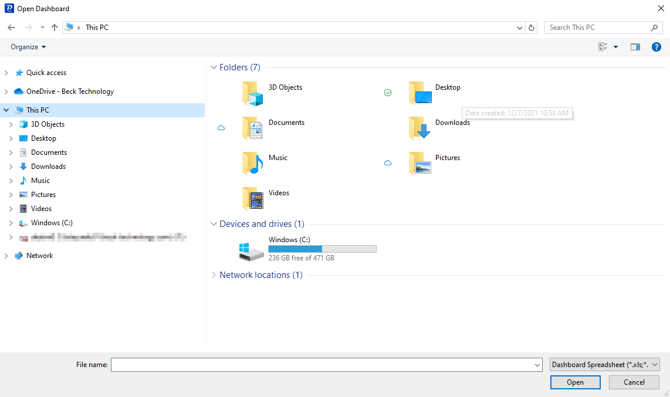Select Videos in sidebar tree
670x397 pixels.
coord(41,209)
